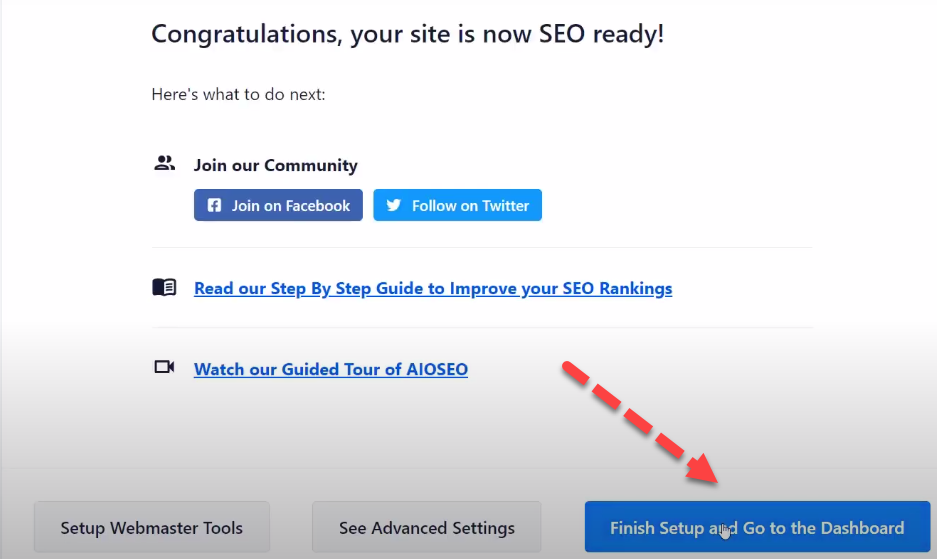This screenshot has width=937, height=559.
Task: Click Setup Webmaster Tools button
Action: [152, 527]
